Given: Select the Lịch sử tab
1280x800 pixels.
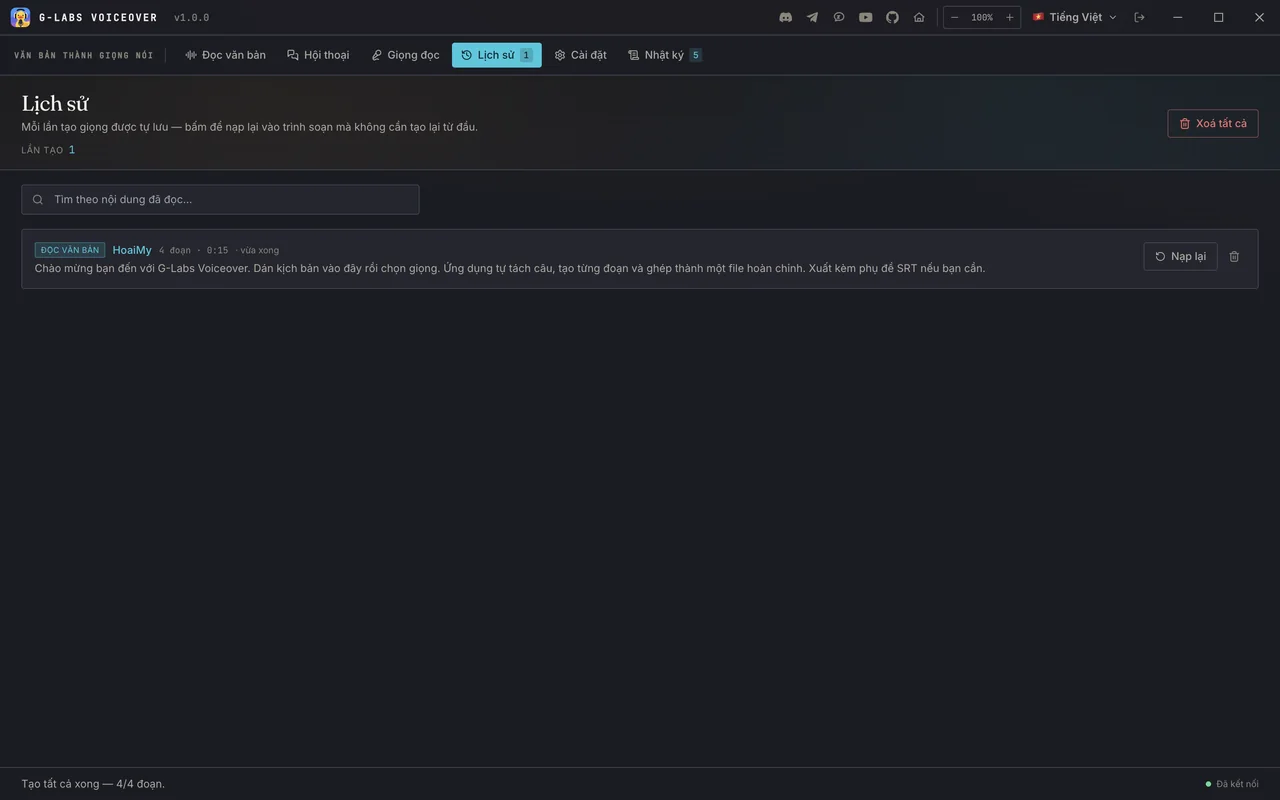Looking at the screenshot, I should (496, 55).
